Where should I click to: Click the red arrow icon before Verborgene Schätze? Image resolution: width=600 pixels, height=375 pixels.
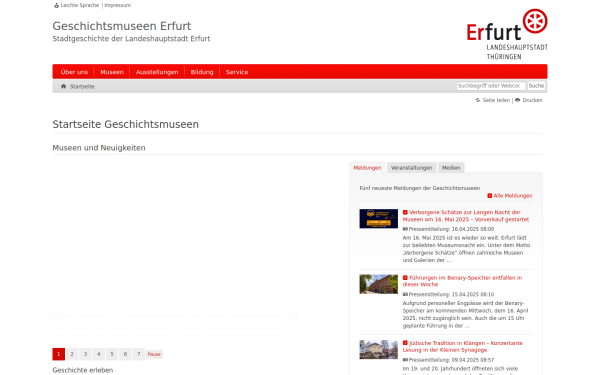[405, 212]
